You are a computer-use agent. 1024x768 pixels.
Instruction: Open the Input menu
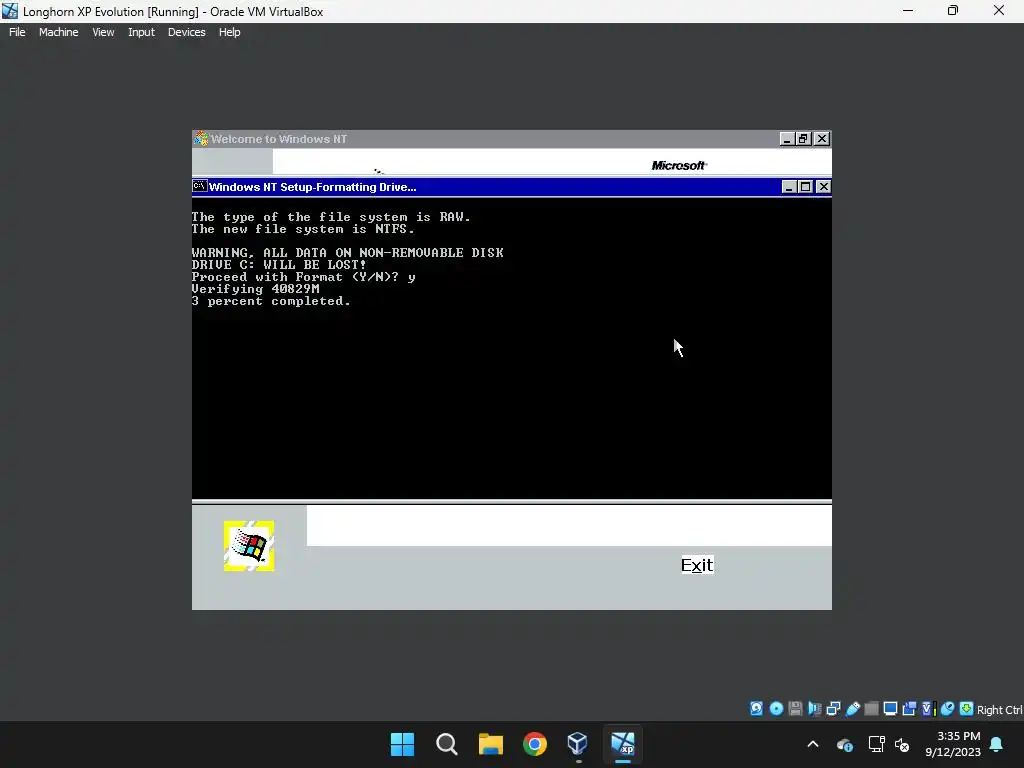141,32
